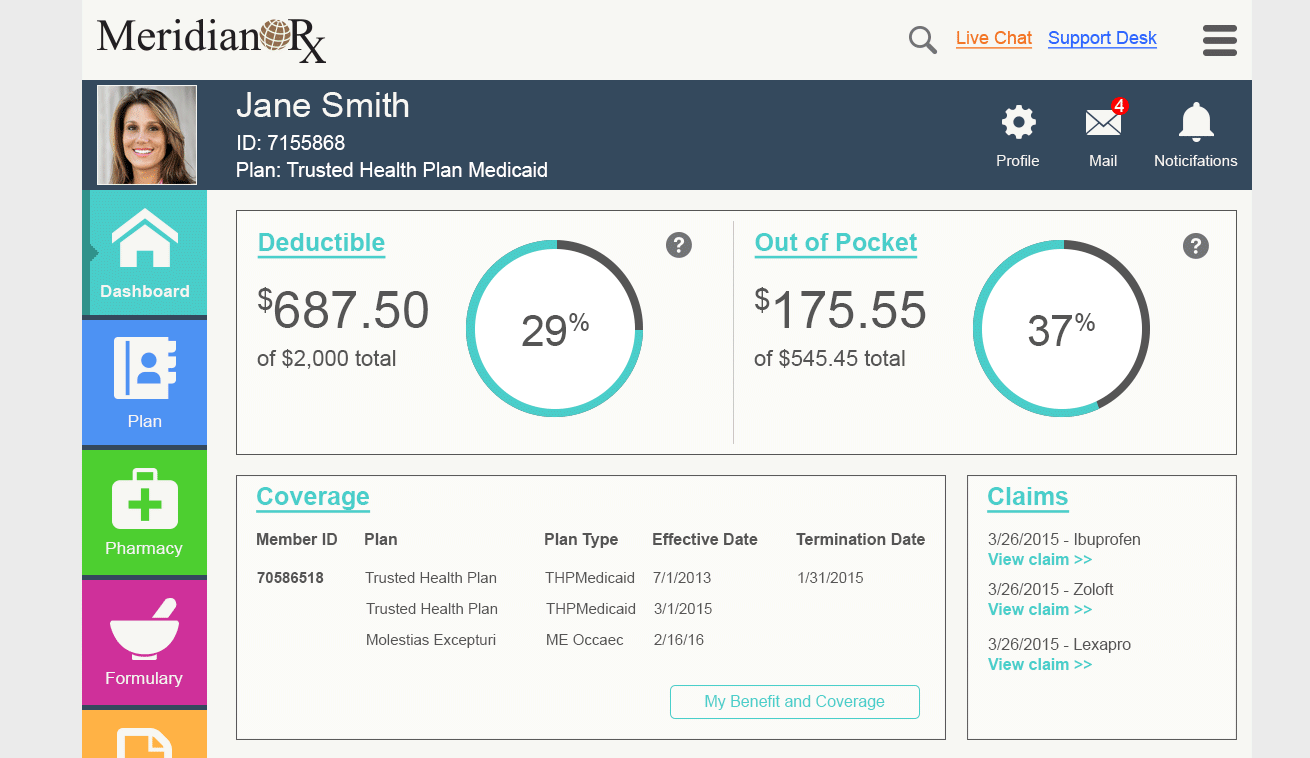Open the Formulary sidebar section
The height and width of the screenshot is (758, 1310).
[145, 642]
